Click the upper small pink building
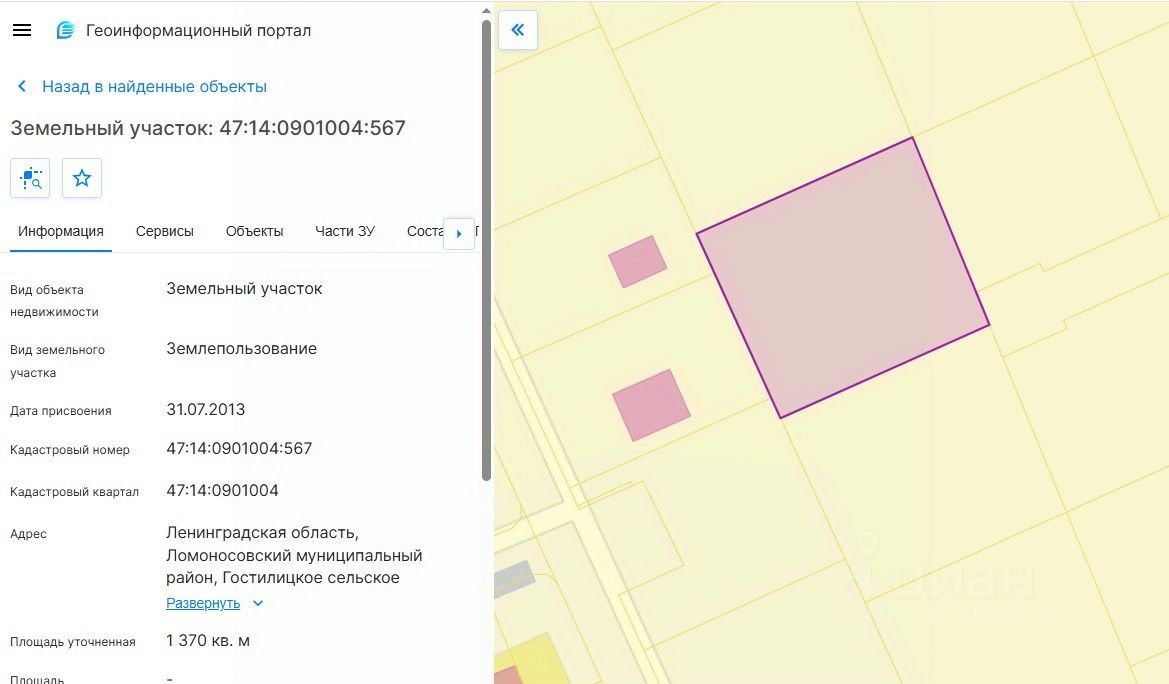The height and width of the screenshot is (684, 1169). [637, 262]
